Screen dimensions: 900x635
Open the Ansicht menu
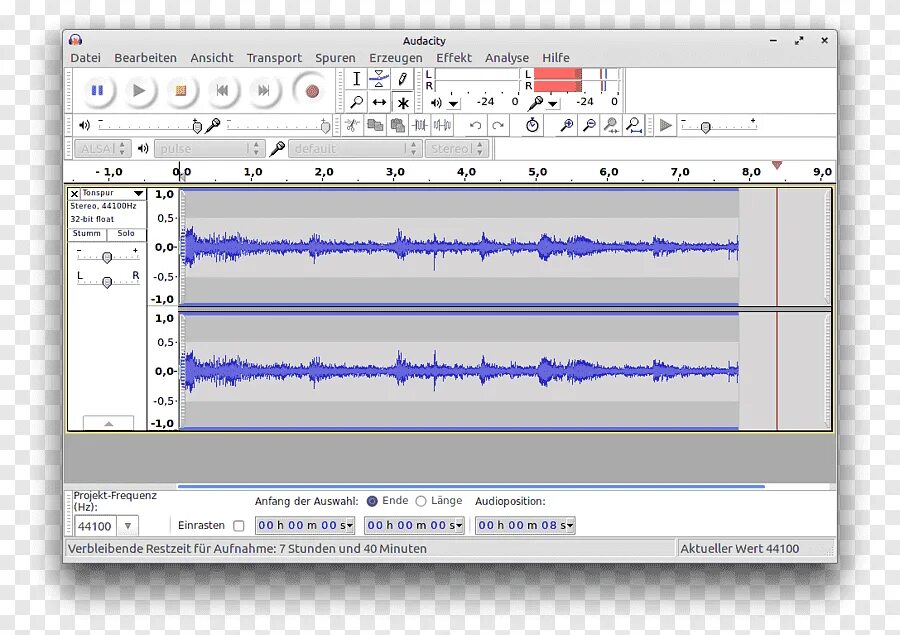click(x=212, y=57)
